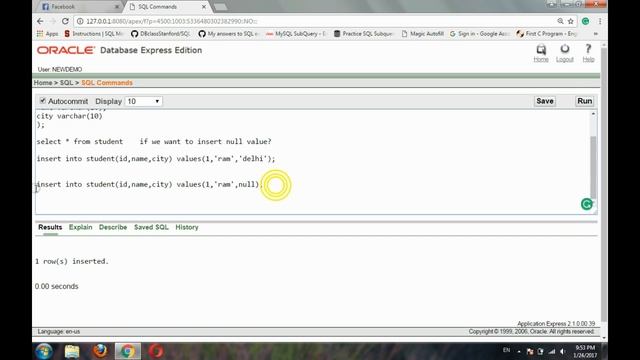Click the SQL breadcrumb link

[x=66, y=83]
